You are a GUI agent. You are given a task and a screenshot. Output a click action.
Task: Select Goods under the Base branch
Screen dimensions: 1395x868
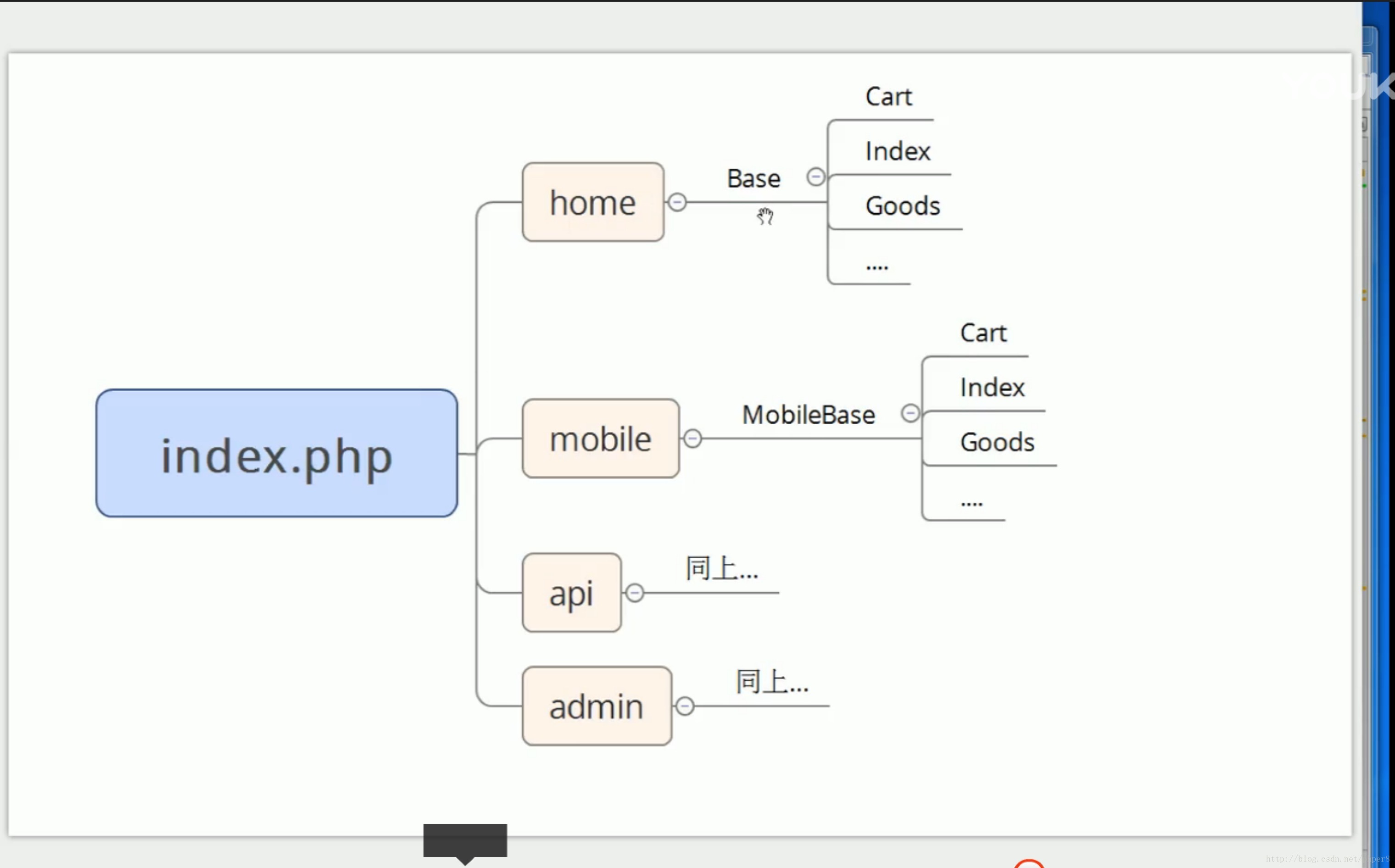[903, 206]
